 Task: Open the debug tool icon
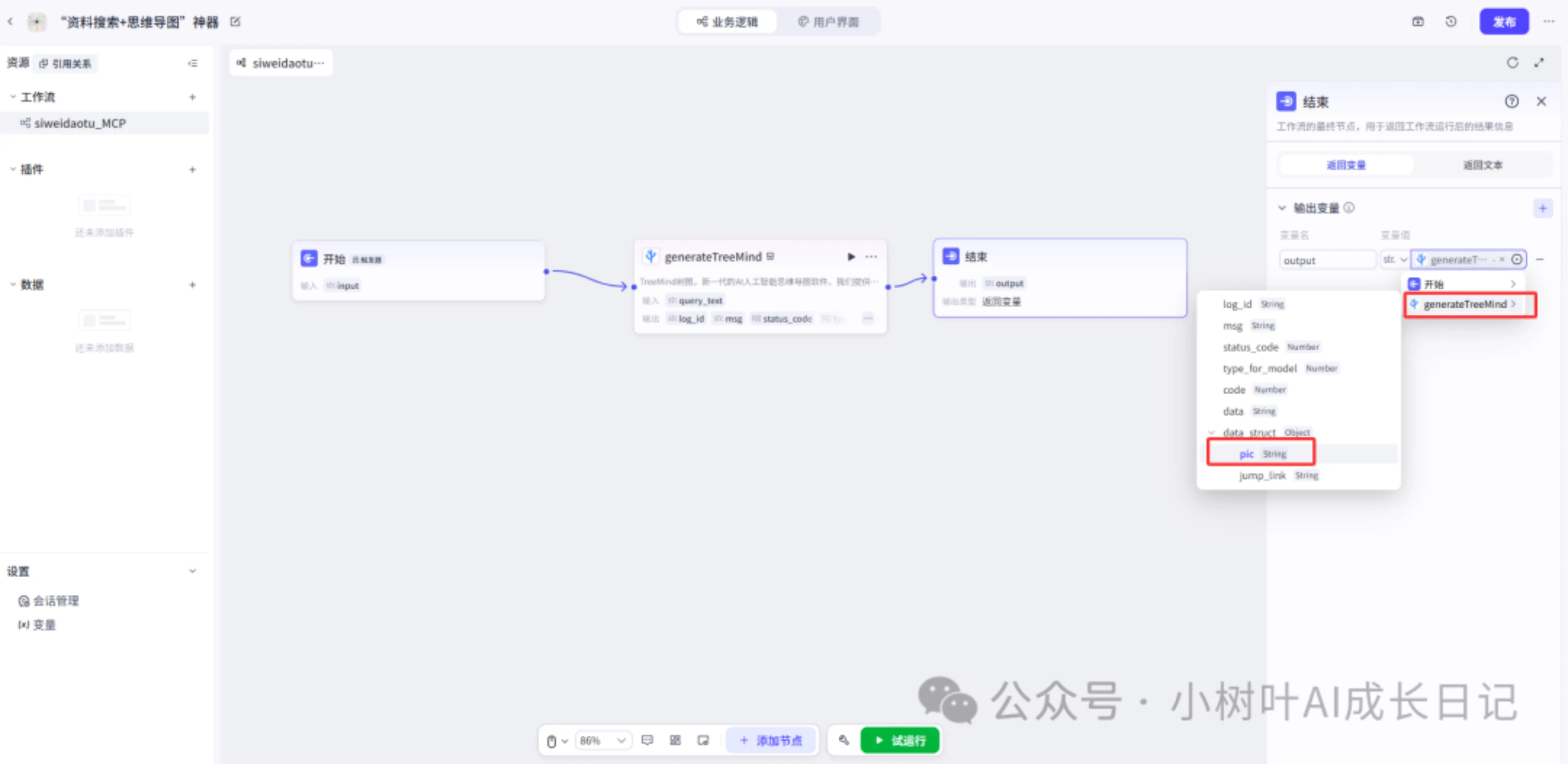844,740
